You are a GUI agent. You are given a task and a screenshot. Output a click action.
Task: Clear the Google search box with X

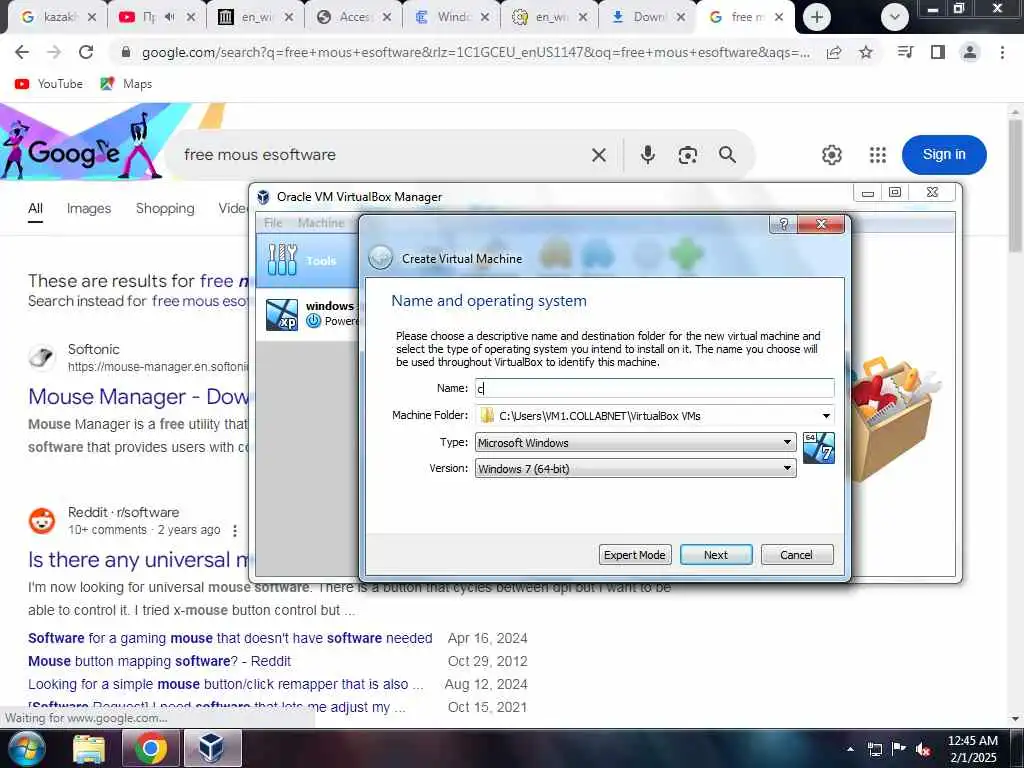coord(599,155)
